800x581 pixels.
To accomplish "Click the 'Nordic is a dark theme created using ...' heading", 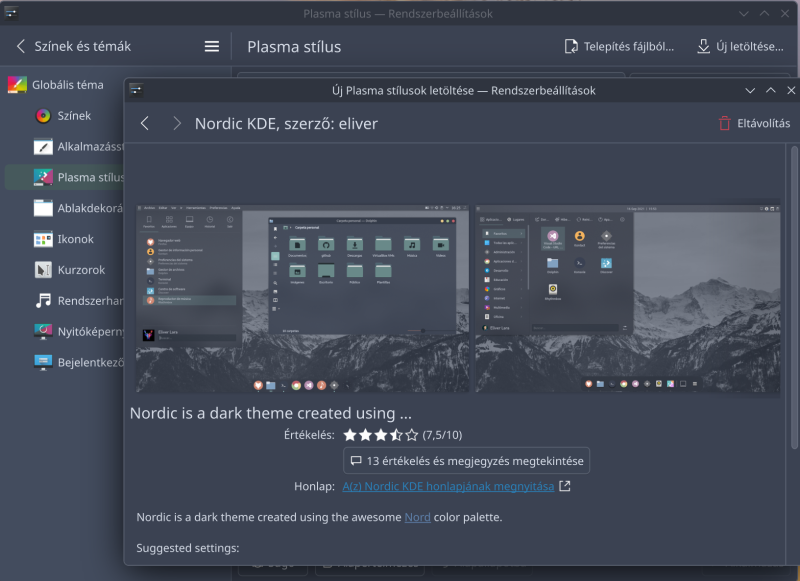I will (x=270, y=413).
